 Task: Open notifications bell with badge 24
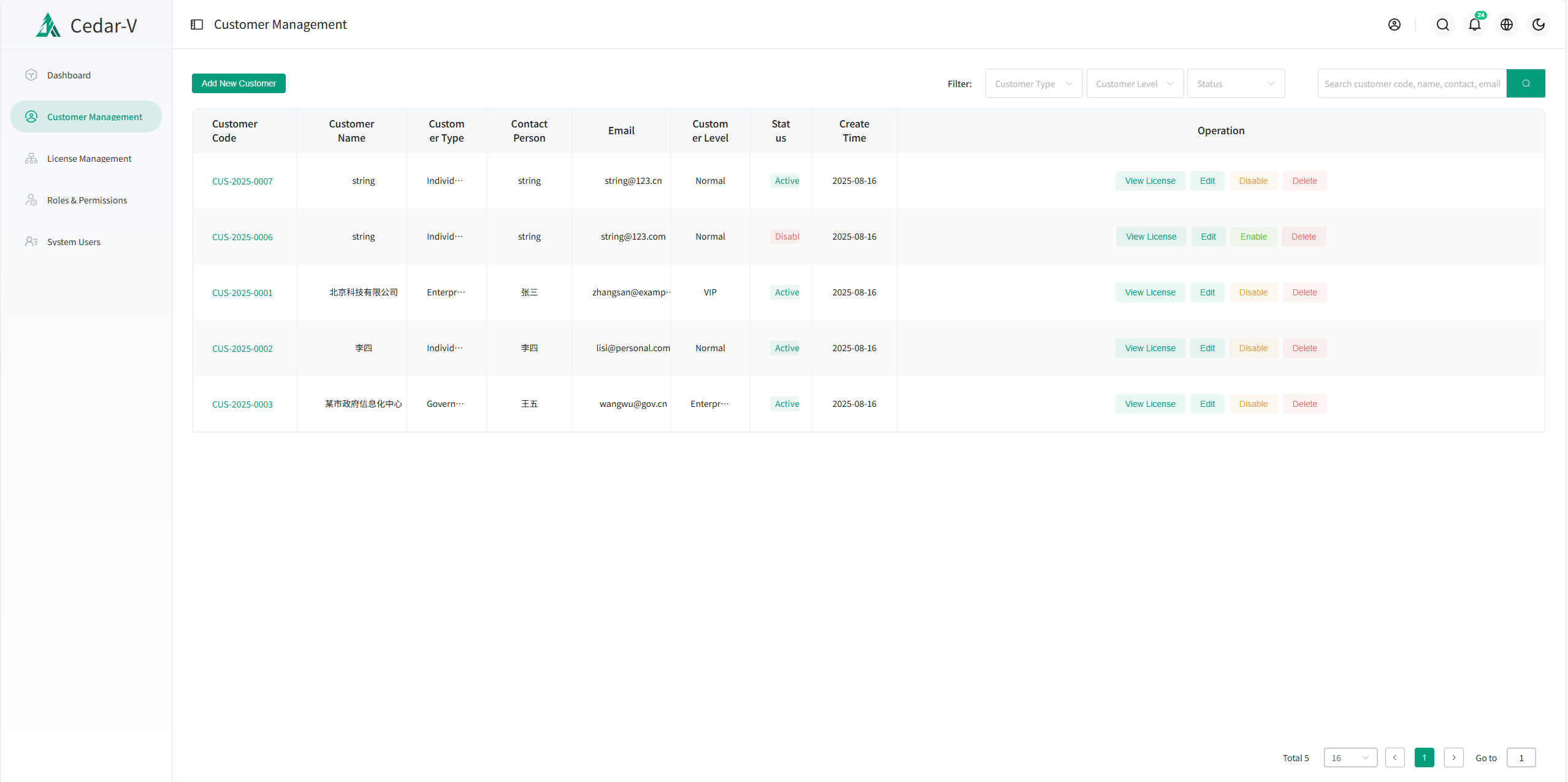coord(1474,25)
